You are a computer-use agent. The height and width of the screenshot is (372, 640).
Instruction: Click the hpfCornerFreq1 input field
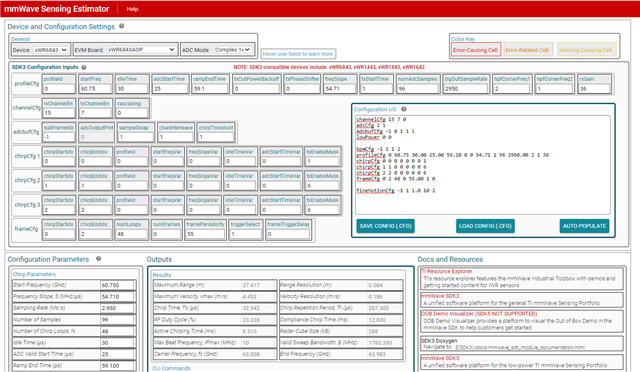512,89
